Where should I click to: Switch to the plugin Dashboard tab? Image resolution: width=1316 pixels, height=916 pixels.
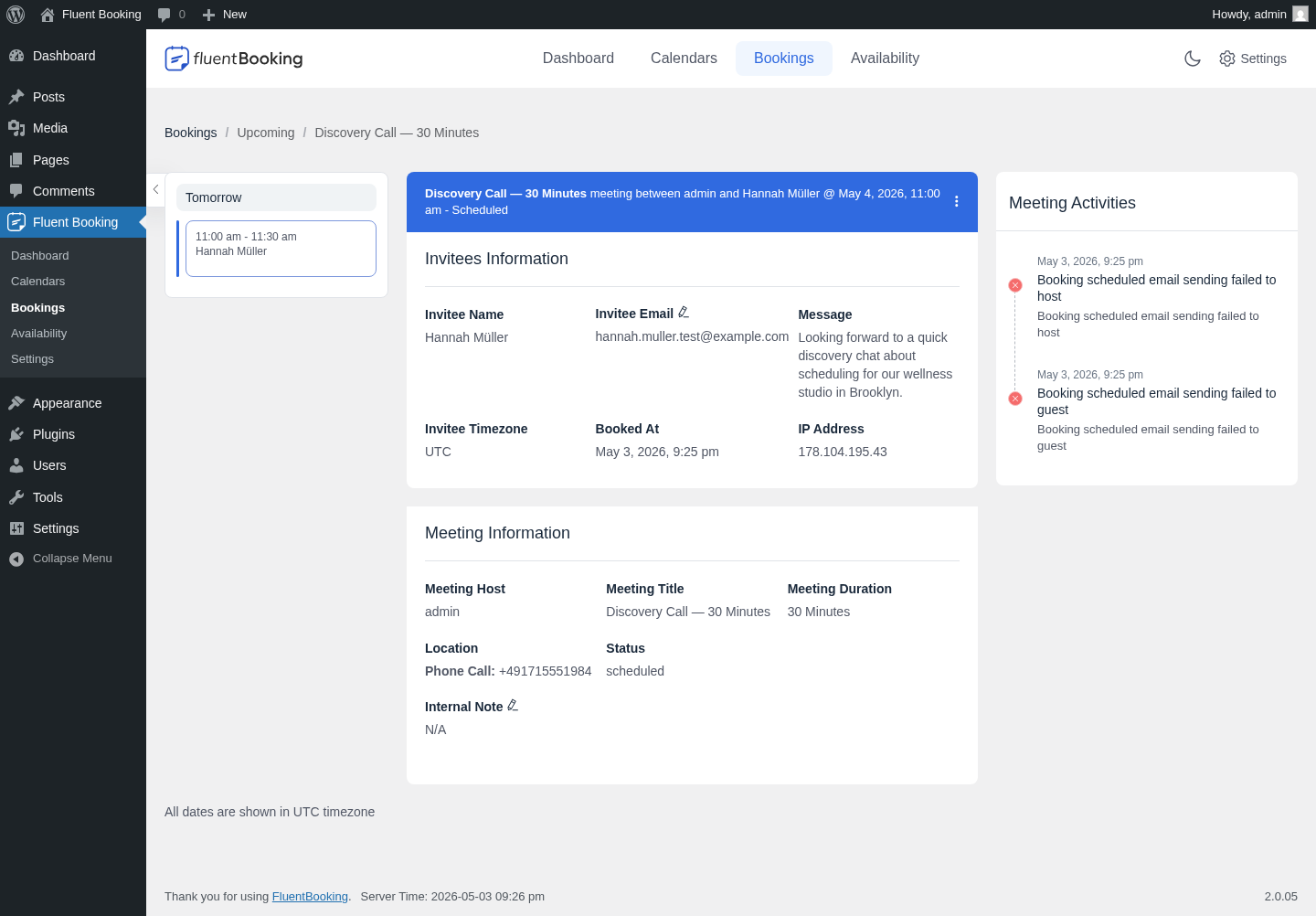578,59
